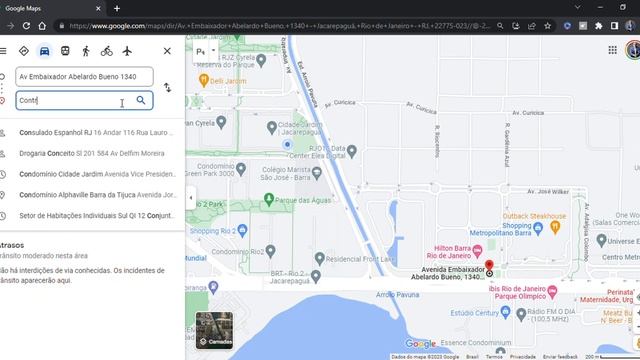Click the browser address bar URL
Screen dimensions: 640x360
click(280, 26)
